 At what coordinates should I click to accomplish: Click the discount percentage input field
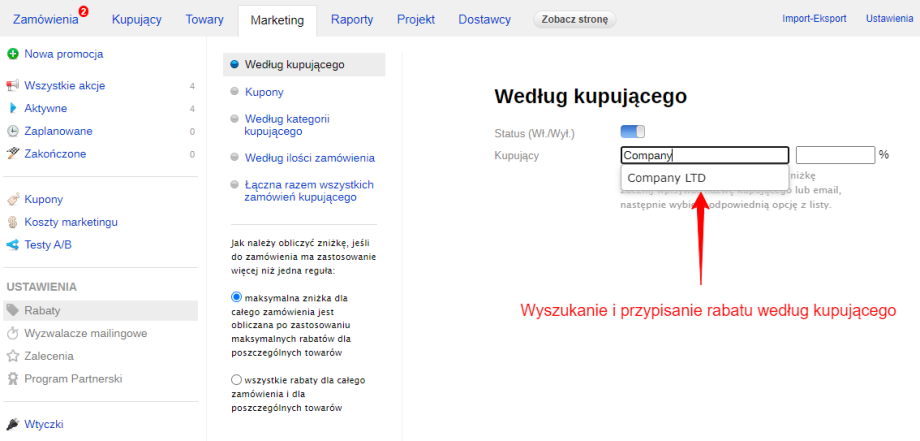tap(835, 155)
